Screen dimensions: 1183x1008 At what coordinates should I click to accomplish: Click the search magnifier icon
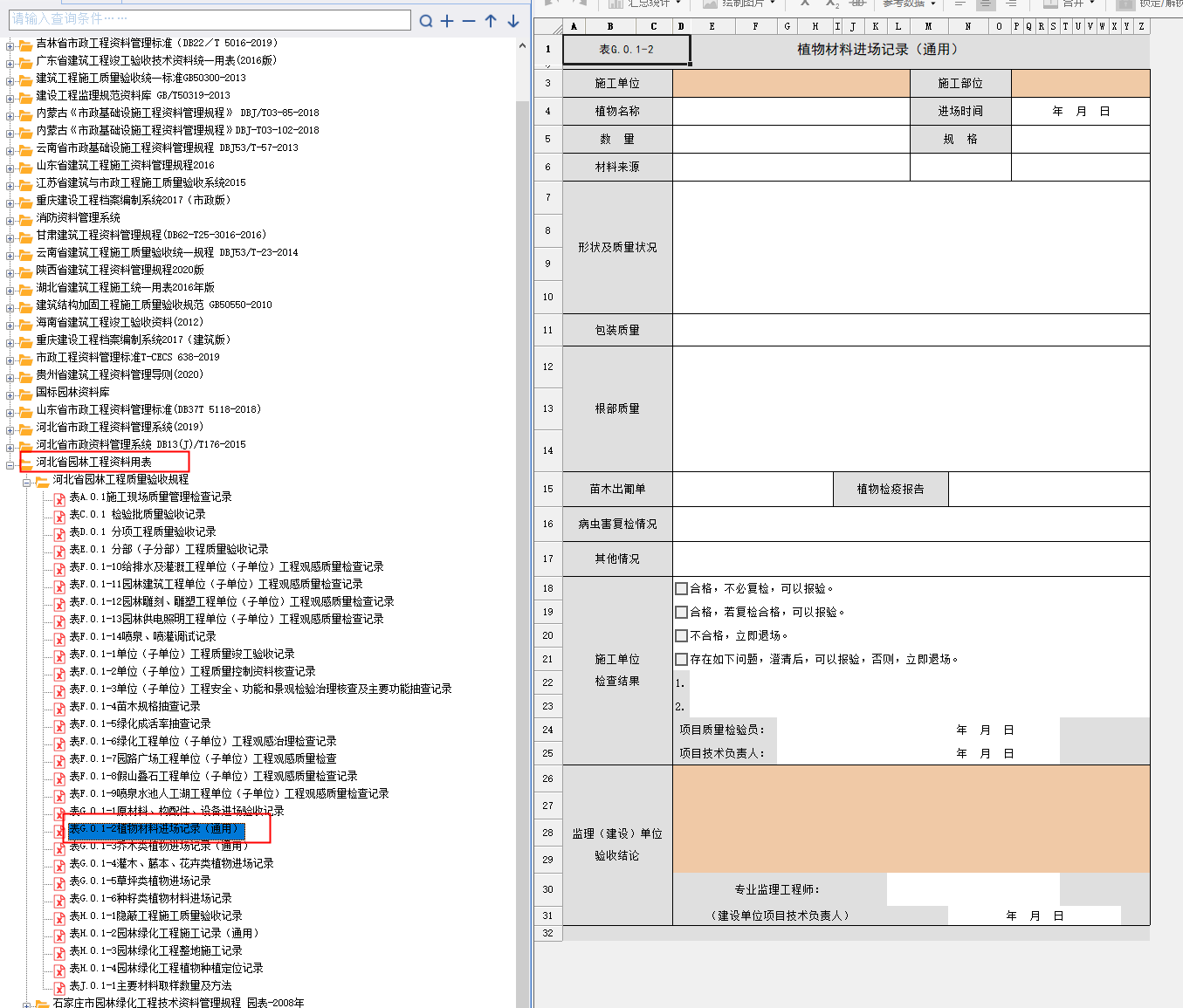tap(426, 21)
